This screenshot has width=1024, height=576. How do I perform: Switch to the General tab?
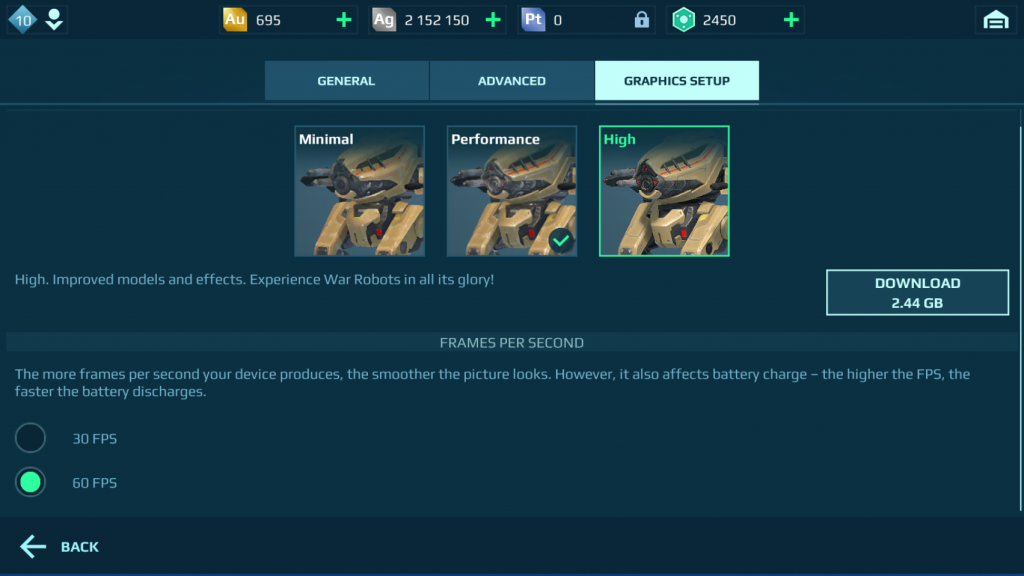click(346, 81)
